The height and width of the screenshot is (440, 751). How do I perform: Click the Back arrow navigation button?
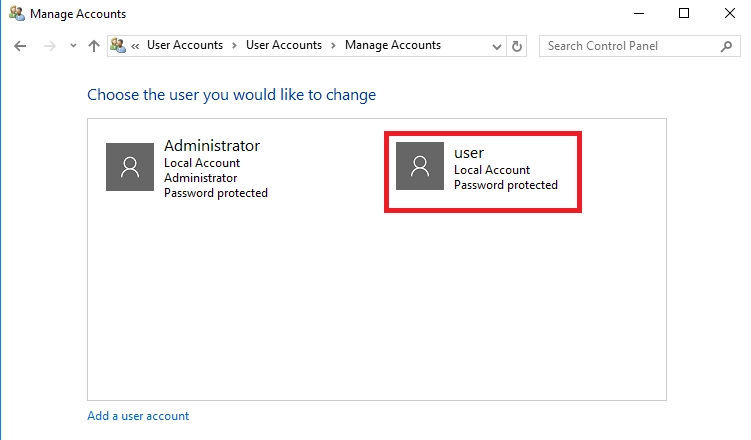point(21,46)
